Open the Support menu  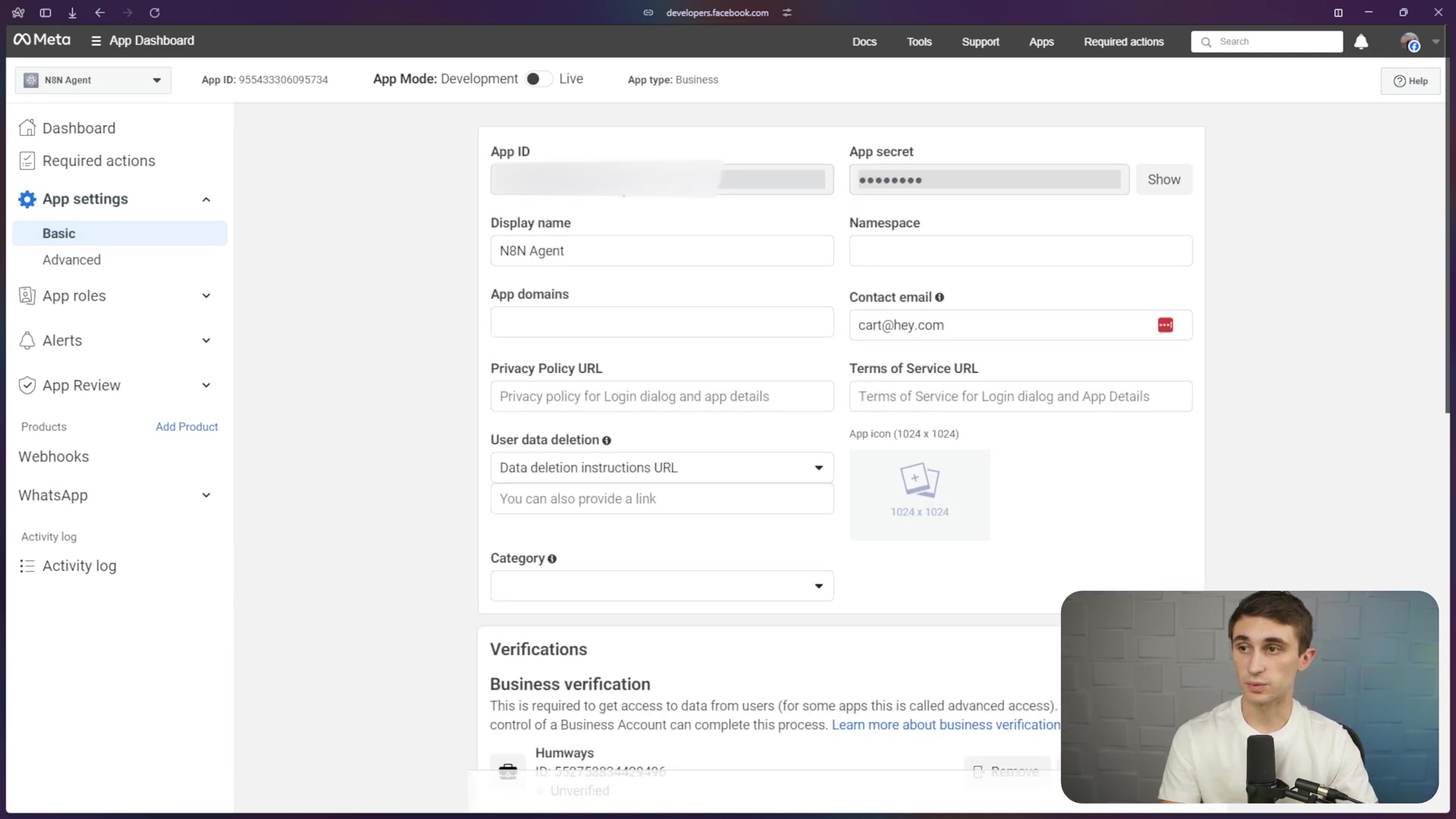(x=981, y=42)
